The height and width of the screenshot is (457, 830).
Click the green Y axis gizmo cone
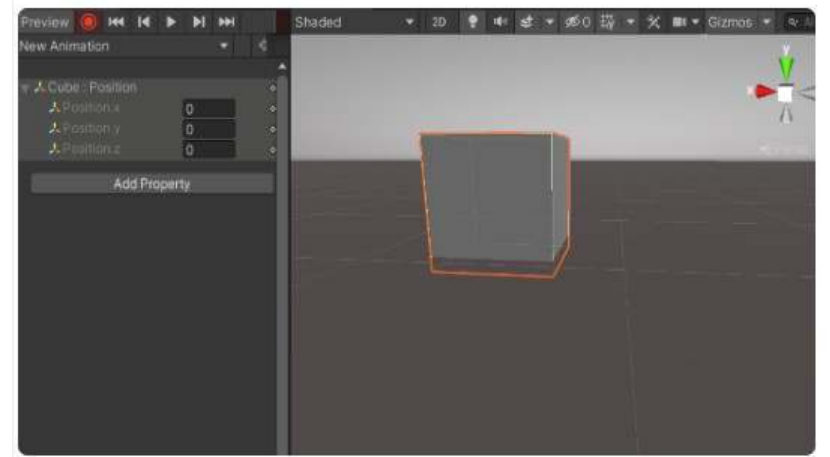[x=786, y=67]
